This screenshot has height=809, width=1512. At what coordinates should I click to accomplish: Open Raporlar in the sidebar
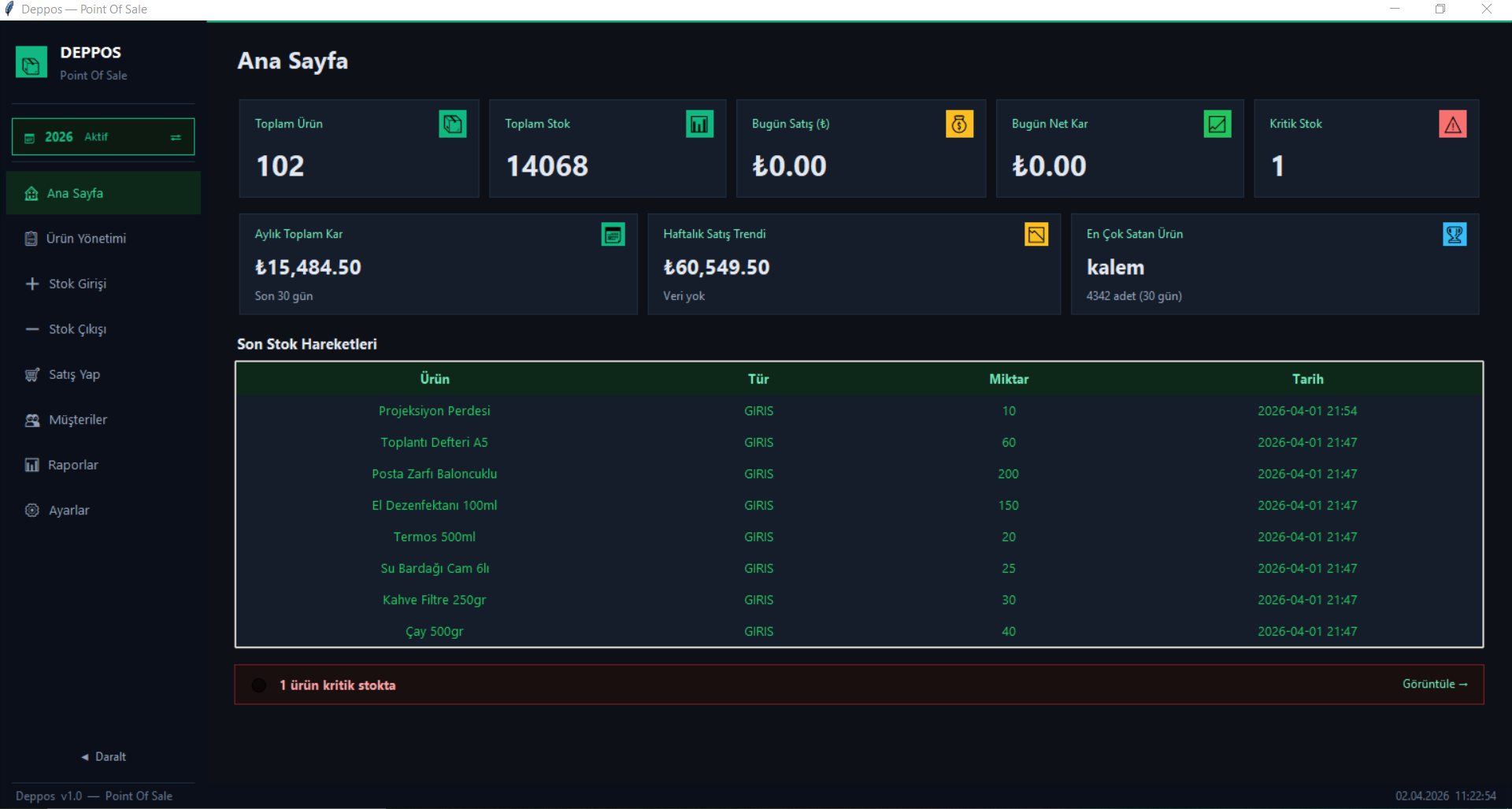[72, 465]
